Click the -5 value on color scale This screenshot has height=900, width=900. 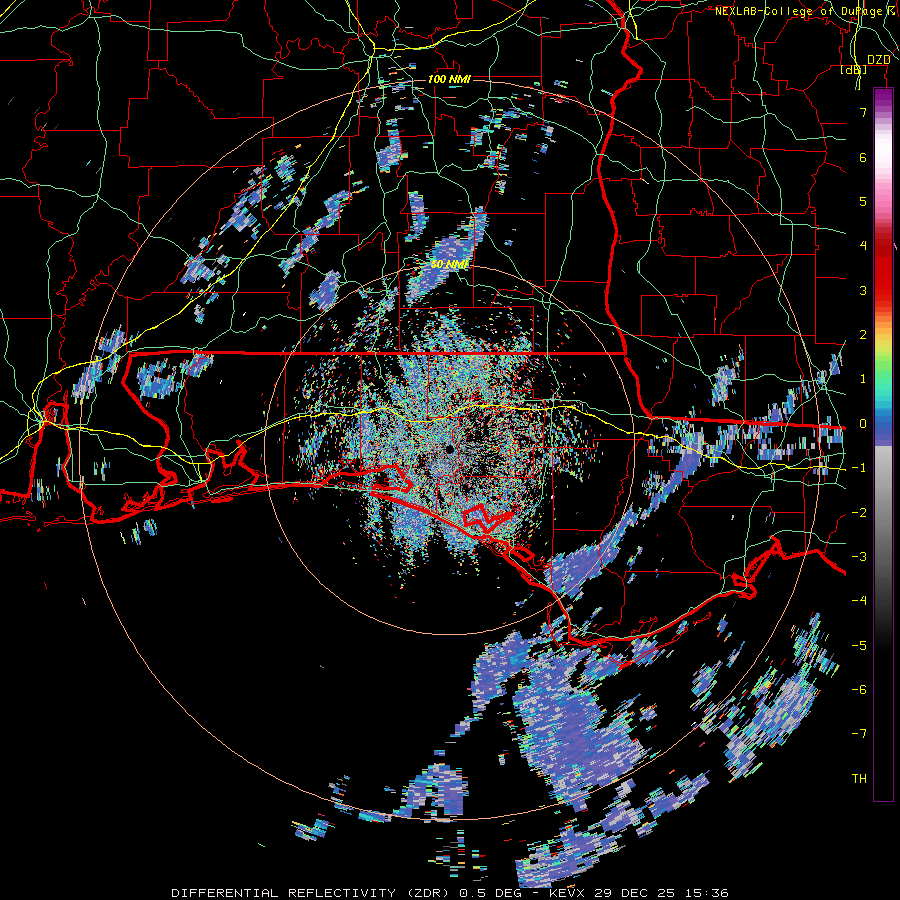click(x=859, y=645)
